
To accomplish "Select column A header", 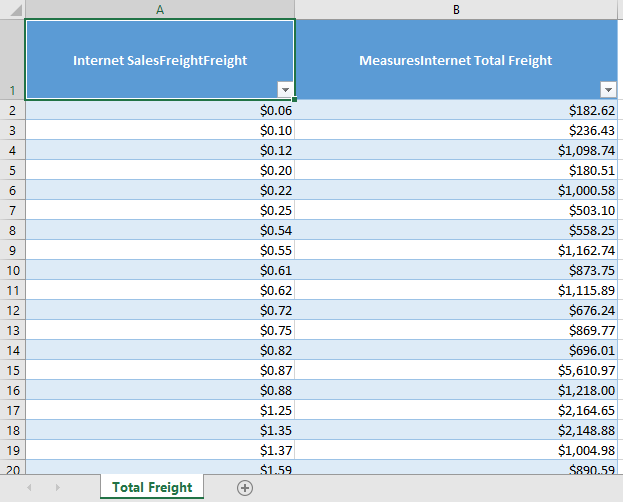I will pos(160,9).
